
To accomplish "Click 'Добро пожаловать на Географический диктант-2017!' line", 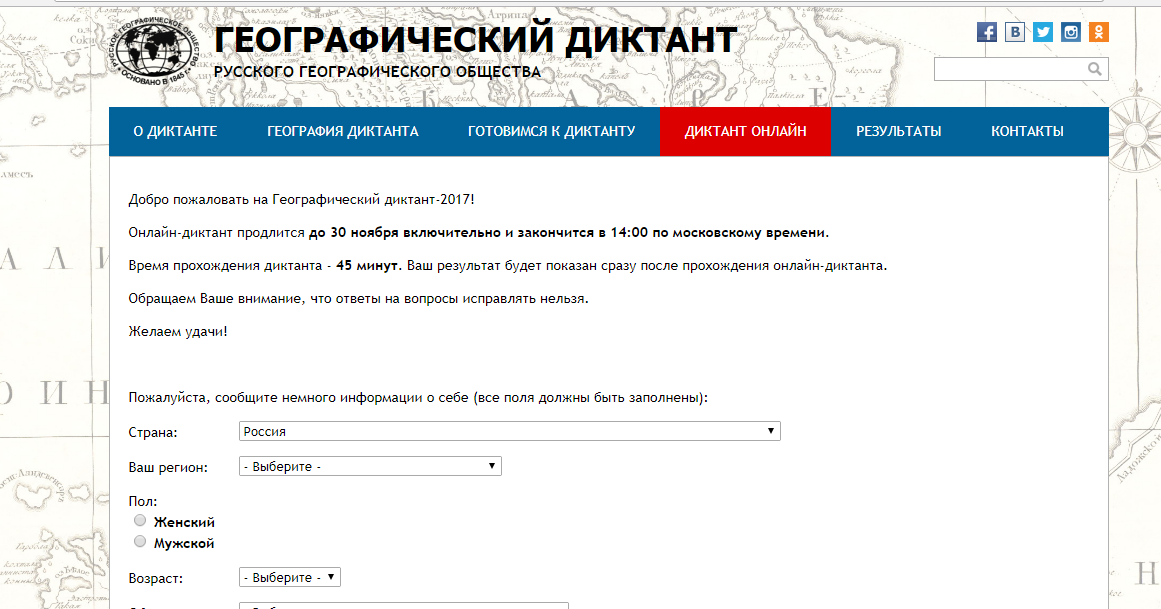I will (301, 199).
